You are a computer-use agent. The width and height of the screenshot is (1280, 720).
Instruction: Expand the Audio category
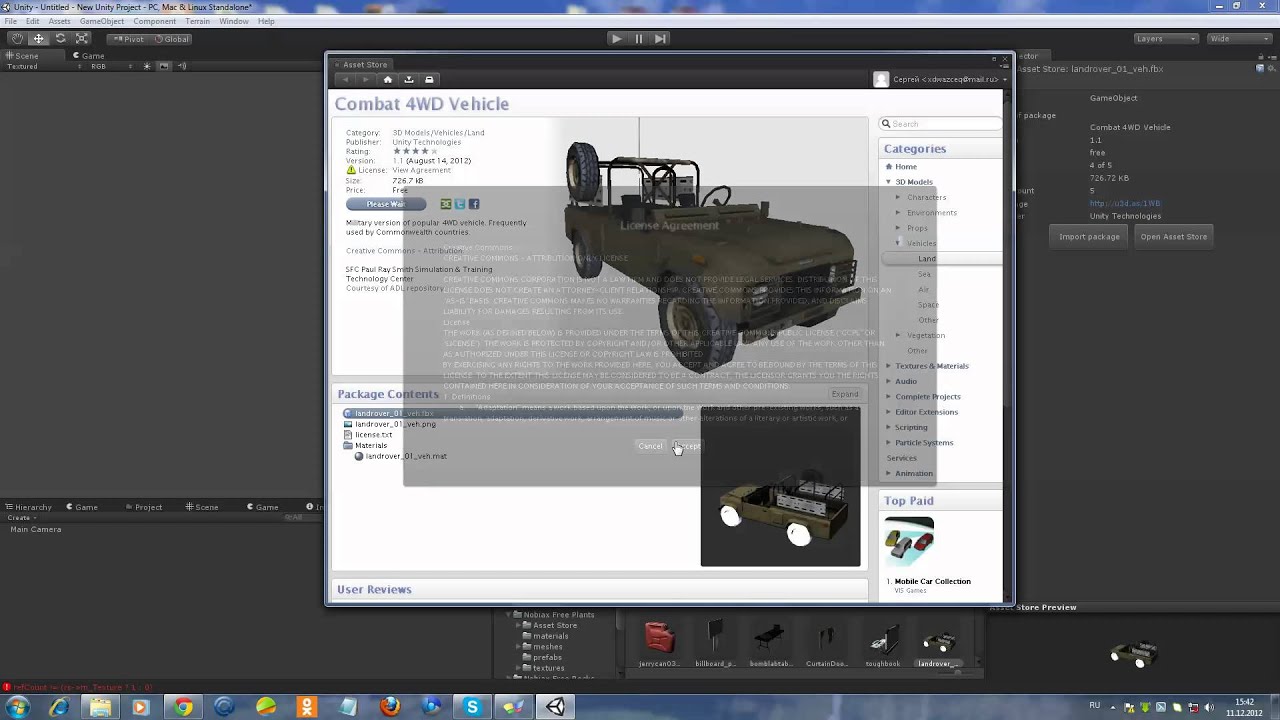pyautogui.click(x=888, y=381)
